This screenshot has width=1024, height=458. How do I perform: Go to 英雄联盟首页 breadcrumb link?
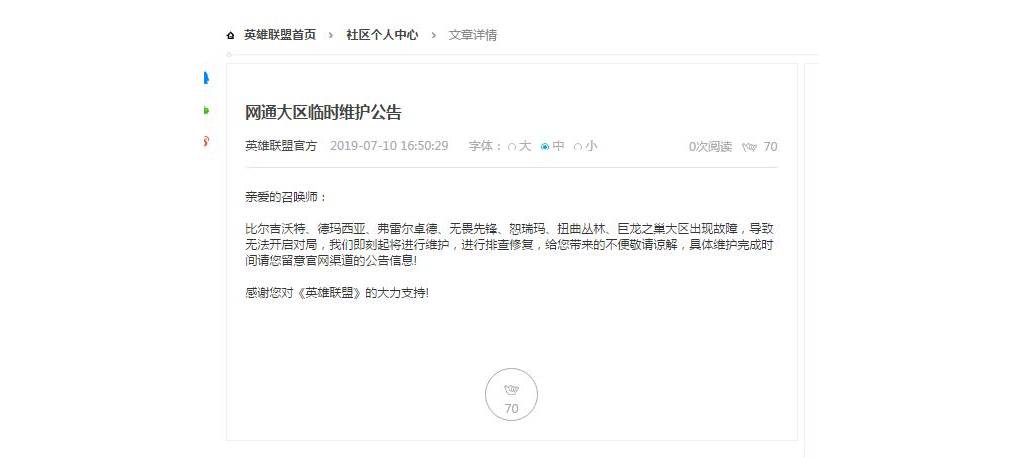[x=280, y=35]
